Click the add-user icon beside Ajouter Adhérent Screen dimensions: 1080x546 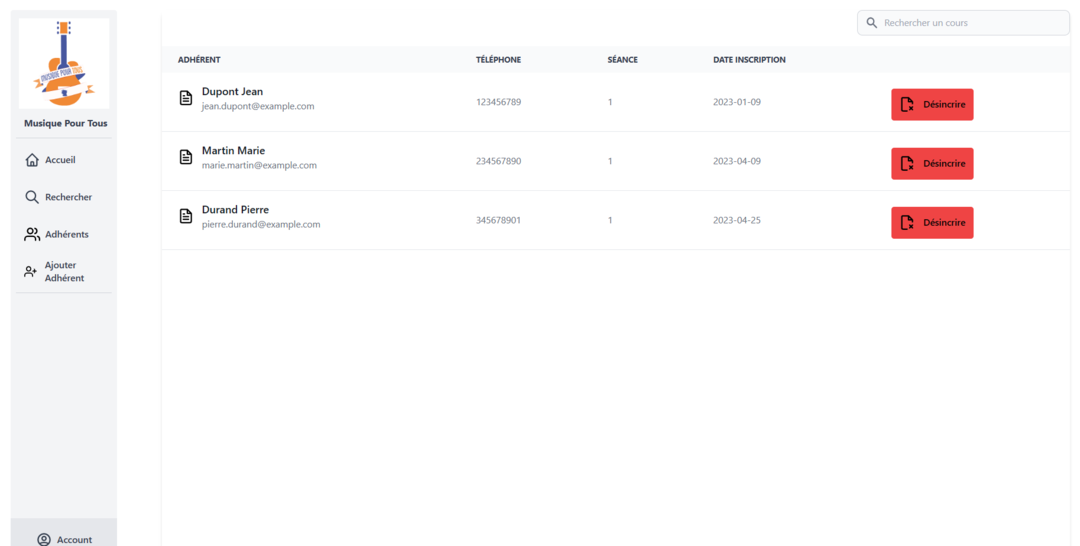(31, 272)
